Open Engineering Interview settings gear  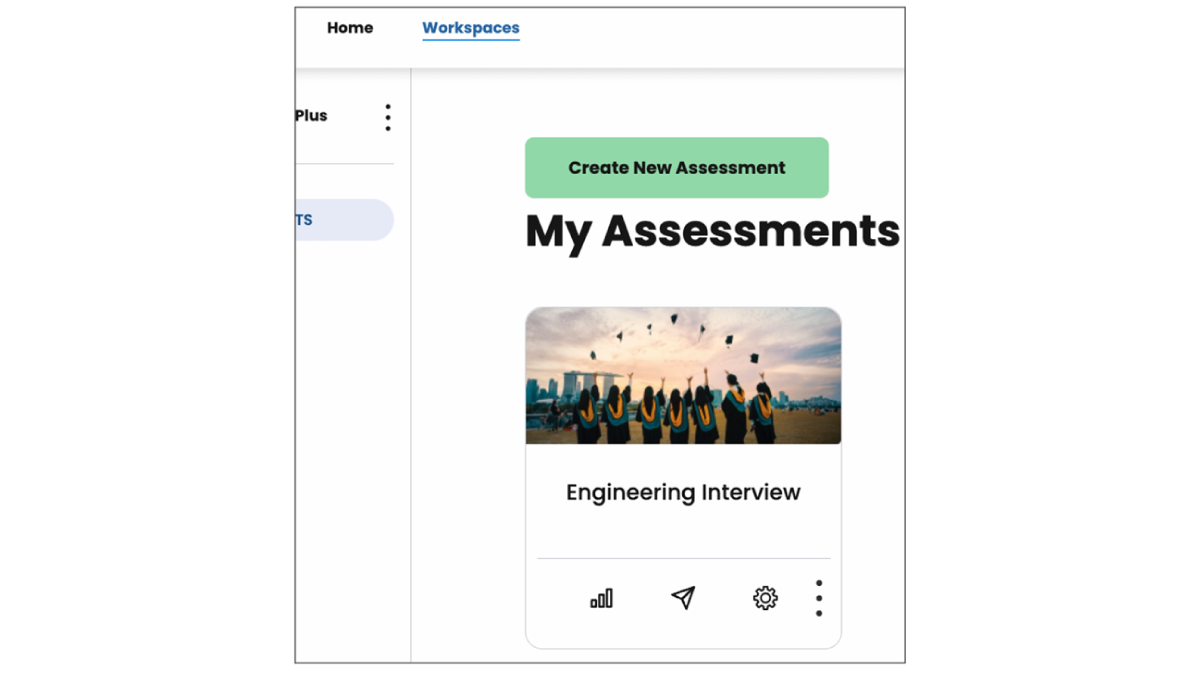coord(765,598)
